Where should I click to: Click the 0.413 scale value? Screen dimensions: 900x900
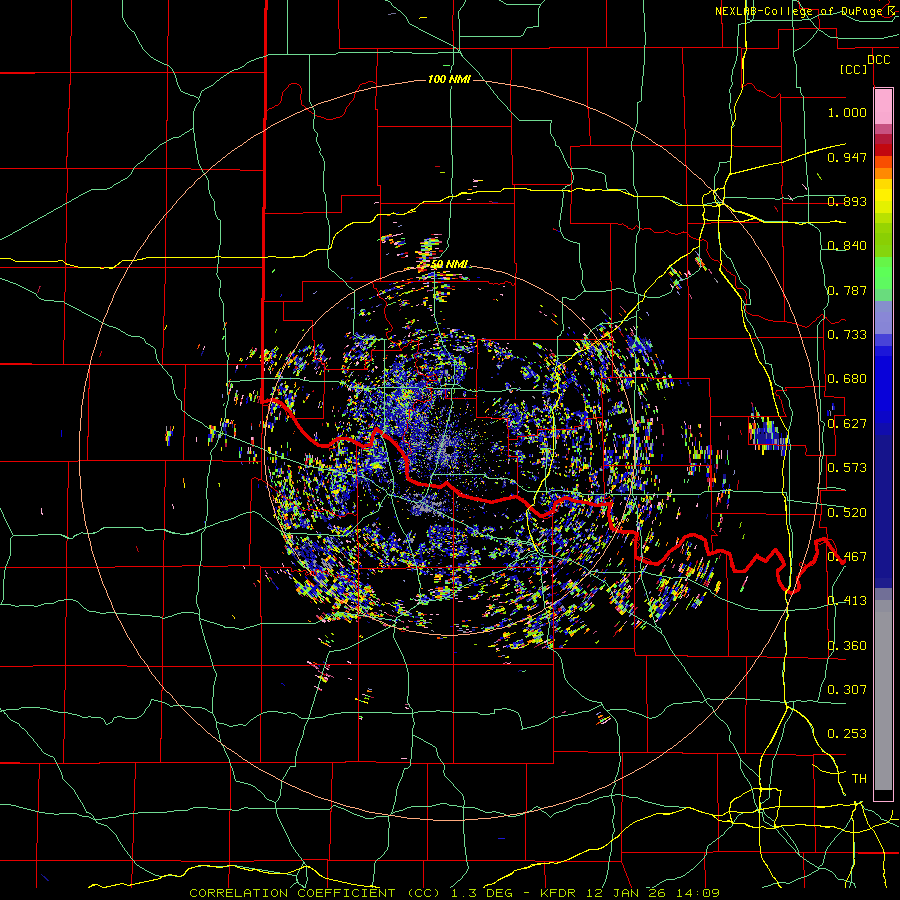tap(847, 601)
